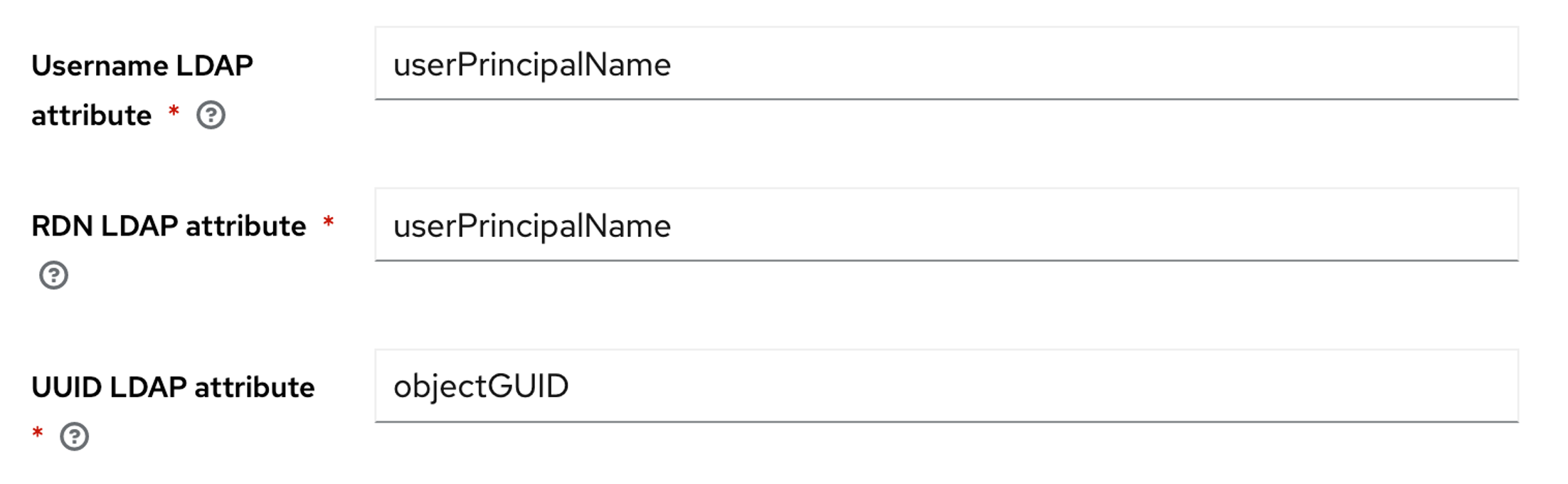Viewport: 1568px width, 484px height.
Task: Click required asterisk next to Username attribute label
Action: pos(174,112)
